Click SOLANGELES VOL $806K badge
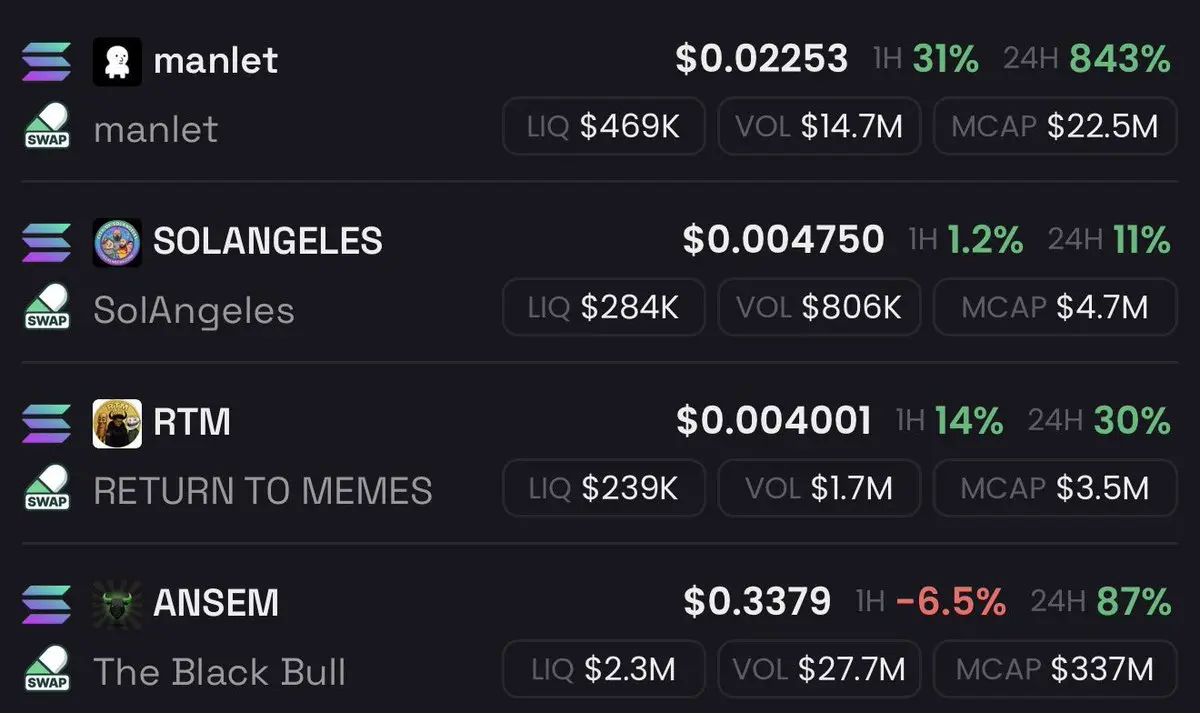The image size is (1200, 713). [820, 307]
